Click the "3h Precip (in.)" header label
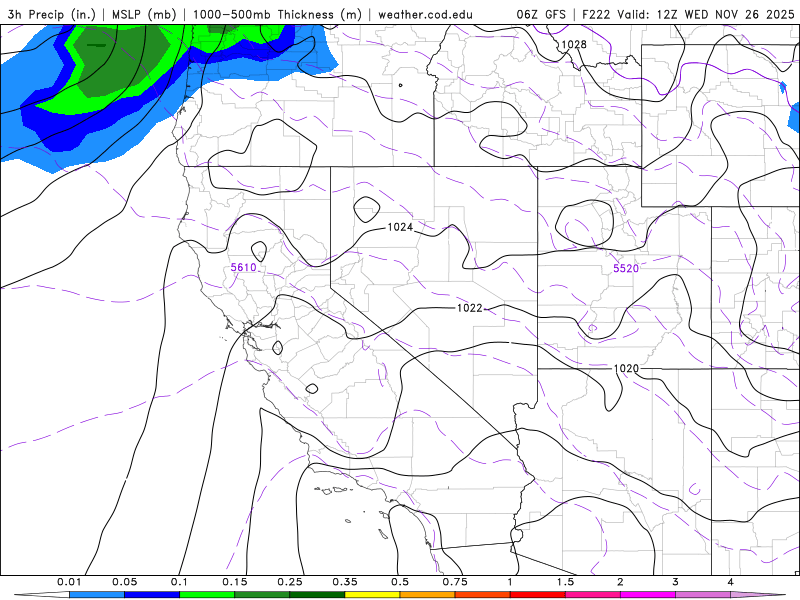The height and width of the screenshot is (600, 800). coord(52,14)
